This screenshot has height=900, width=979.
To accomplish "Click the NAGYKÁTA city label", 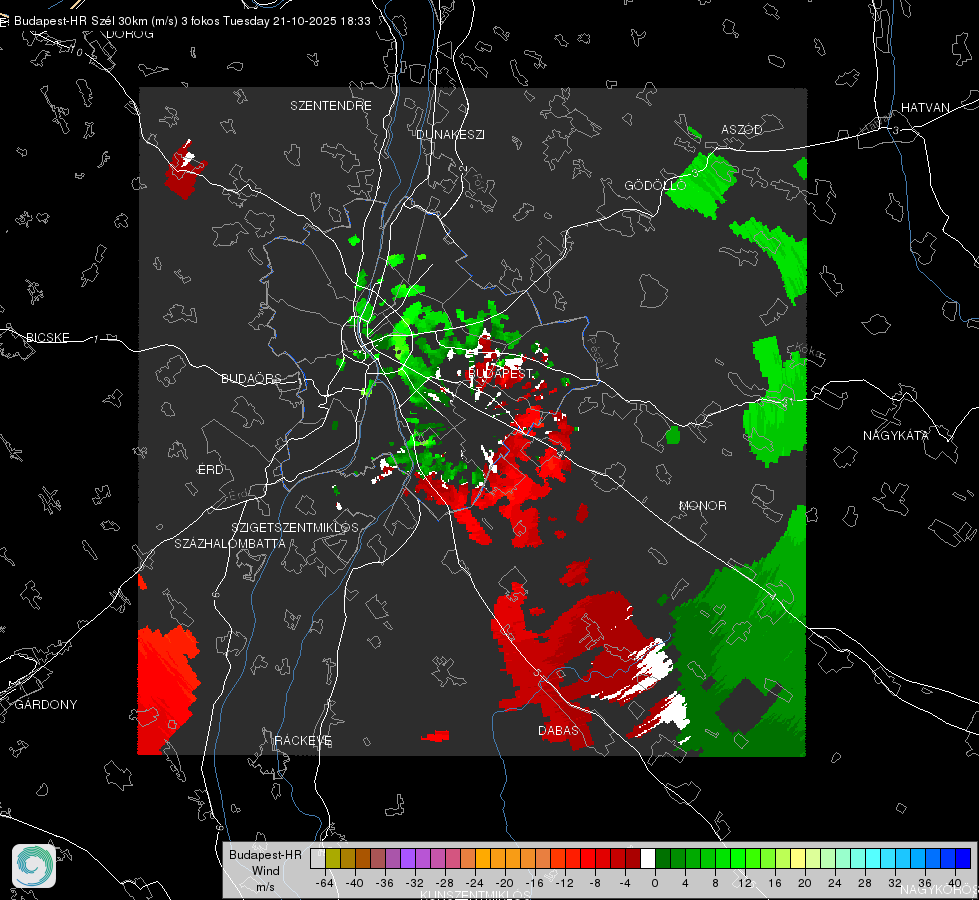I will pos(896,435).
